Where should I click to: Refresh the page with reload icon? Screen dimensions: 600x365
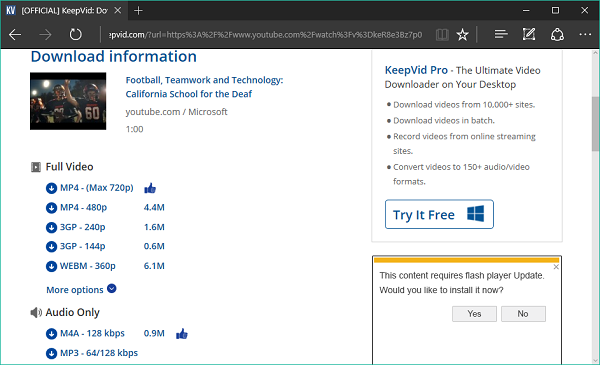pyautogui.click(x=75, y=35)
